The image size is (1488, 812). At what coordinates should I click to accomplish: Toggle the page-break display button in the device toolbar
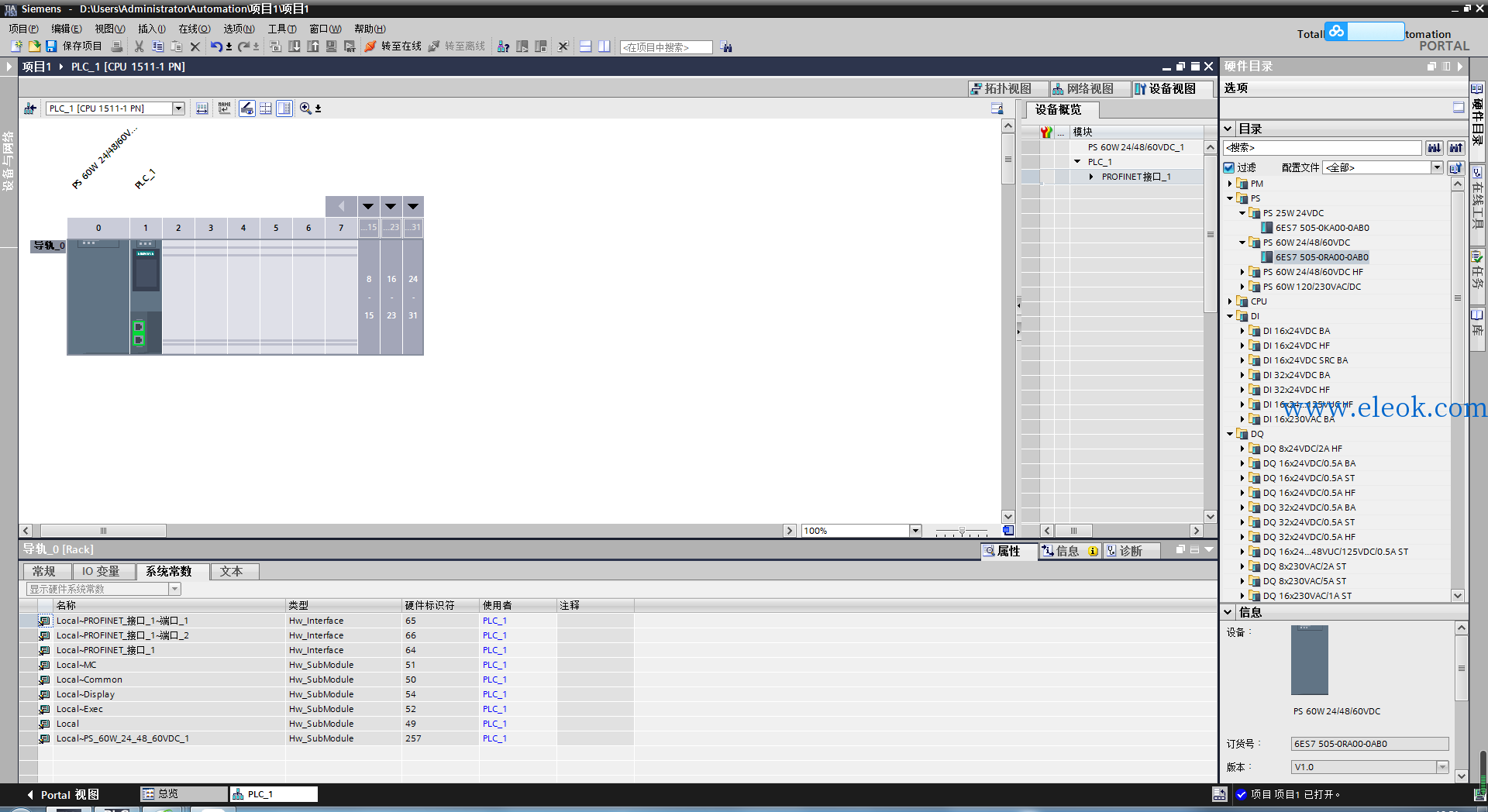tap(266, 108)
